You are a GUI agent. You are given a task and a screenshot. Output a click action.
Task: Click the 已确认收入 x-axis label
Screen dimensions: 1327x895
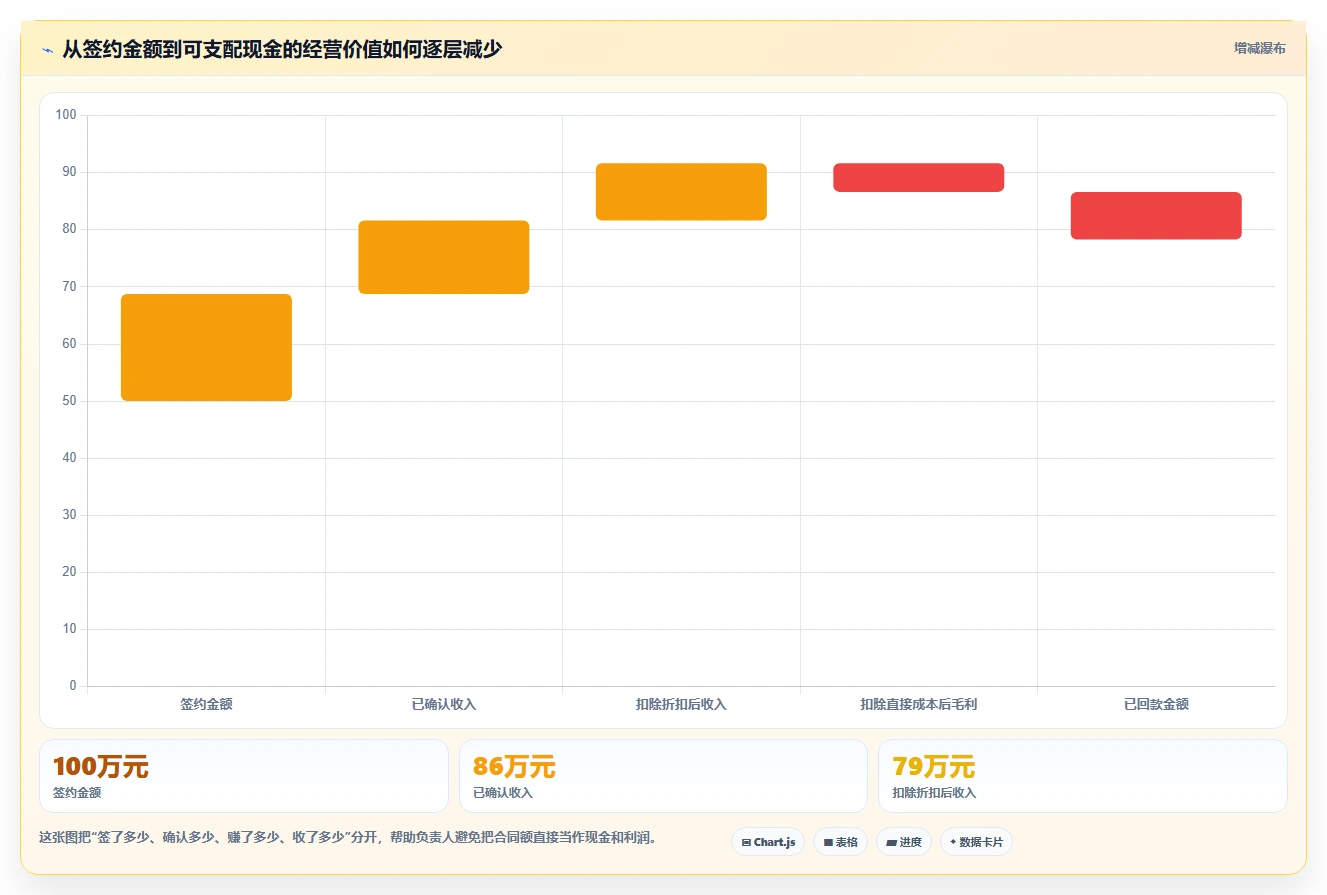point(444,704)
